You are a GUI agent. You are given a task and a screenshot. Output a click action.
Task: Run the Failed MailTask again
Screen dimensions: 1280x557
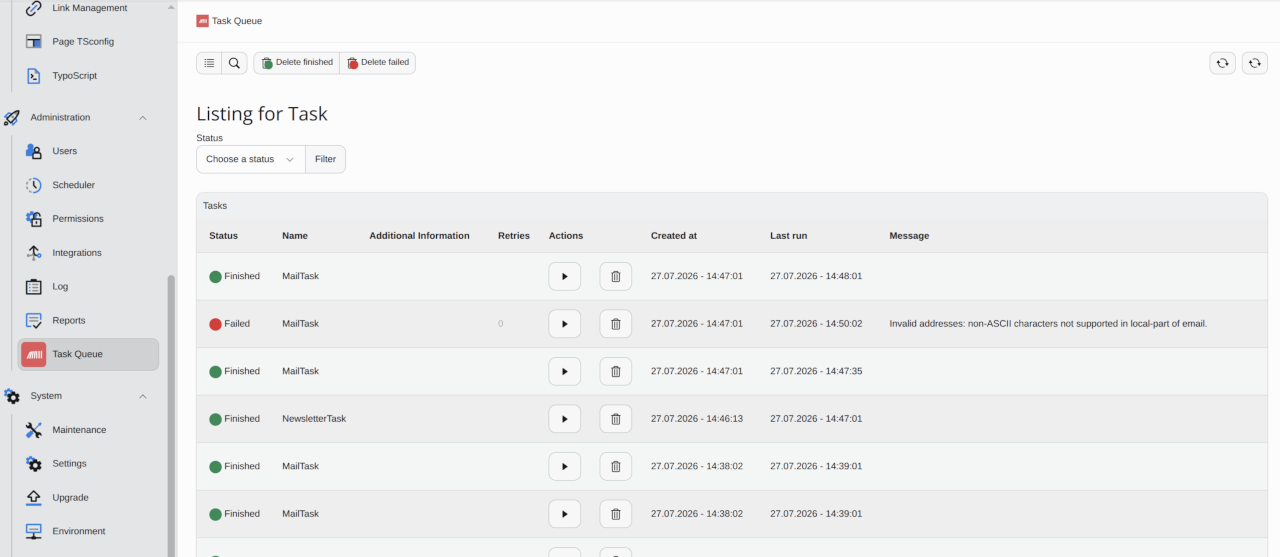tap(564, 324)
